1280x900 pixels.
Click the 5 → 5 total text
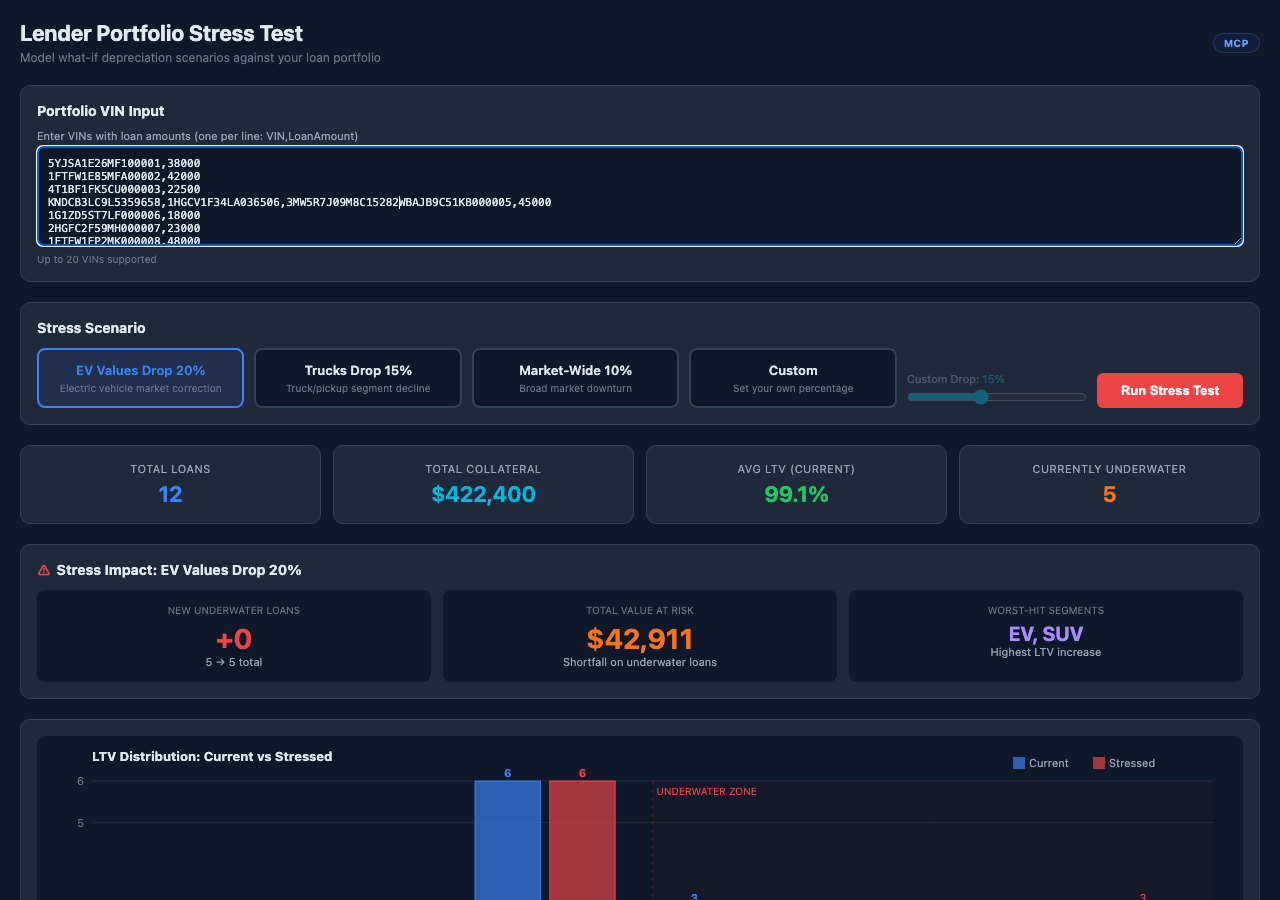click(x=234, y=662)
